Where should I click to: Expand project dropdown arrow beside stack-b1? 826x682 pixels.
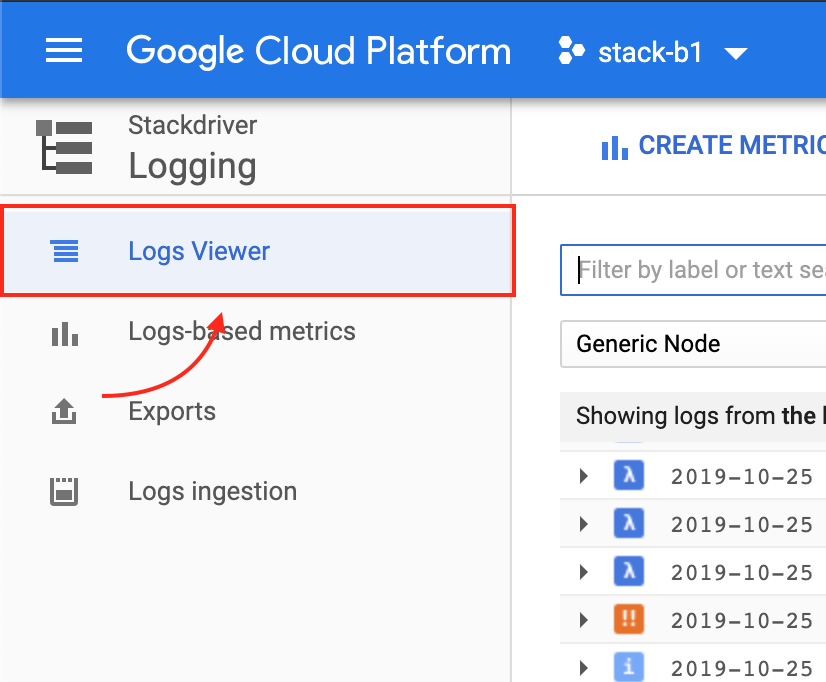(x=735, y=53)
